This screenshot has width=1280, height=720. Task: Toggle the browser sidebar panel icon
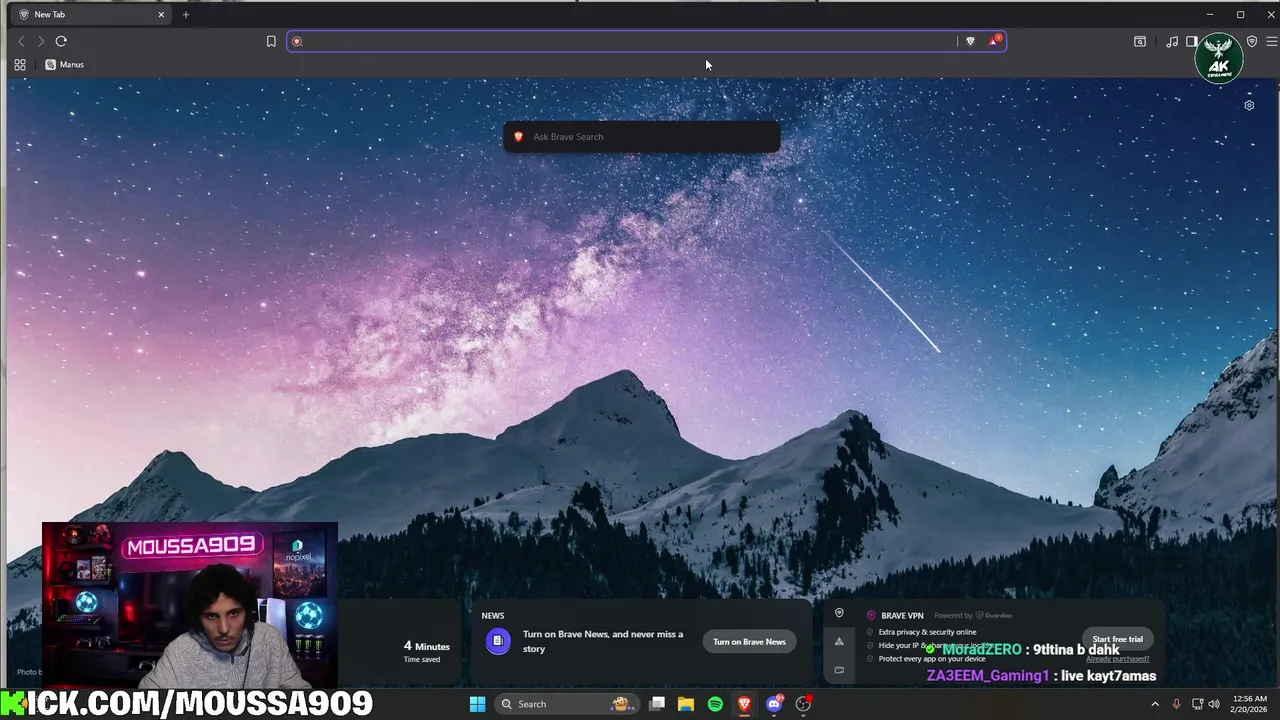click(1191, 41)
